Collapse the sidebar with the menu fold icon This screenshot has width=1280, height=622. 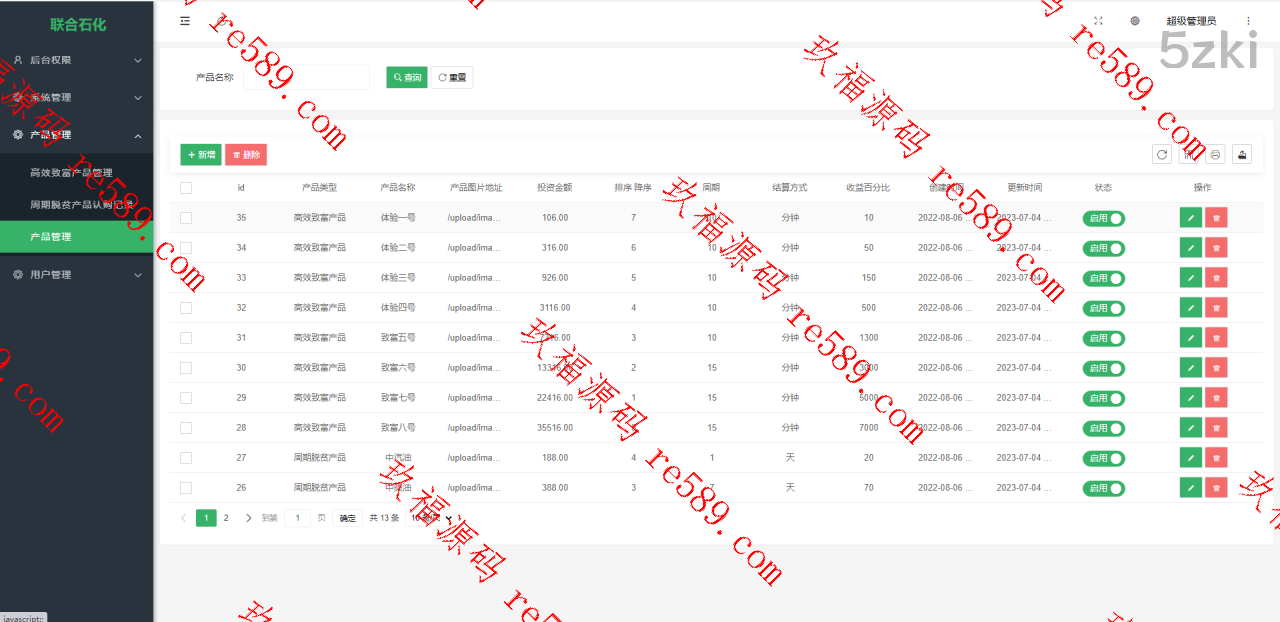point(185,21)
